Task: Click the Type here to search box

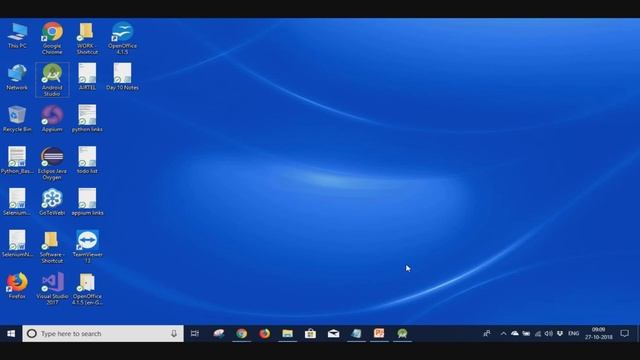Action: point(103,333)
